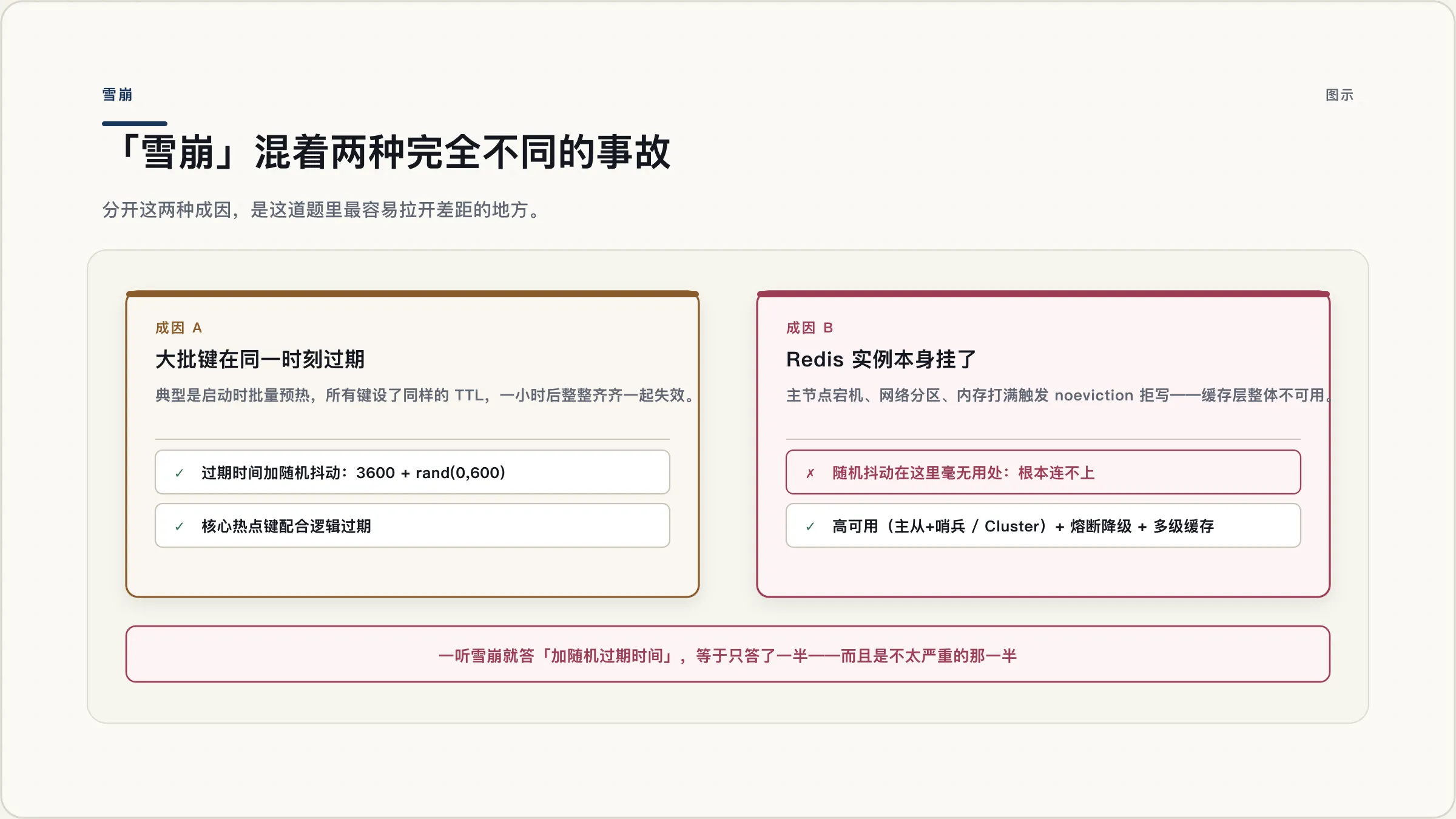Viewport: 1456px width, 819px height.
Task: Click the 图示 label at top right
Action: pos(1340,95)
